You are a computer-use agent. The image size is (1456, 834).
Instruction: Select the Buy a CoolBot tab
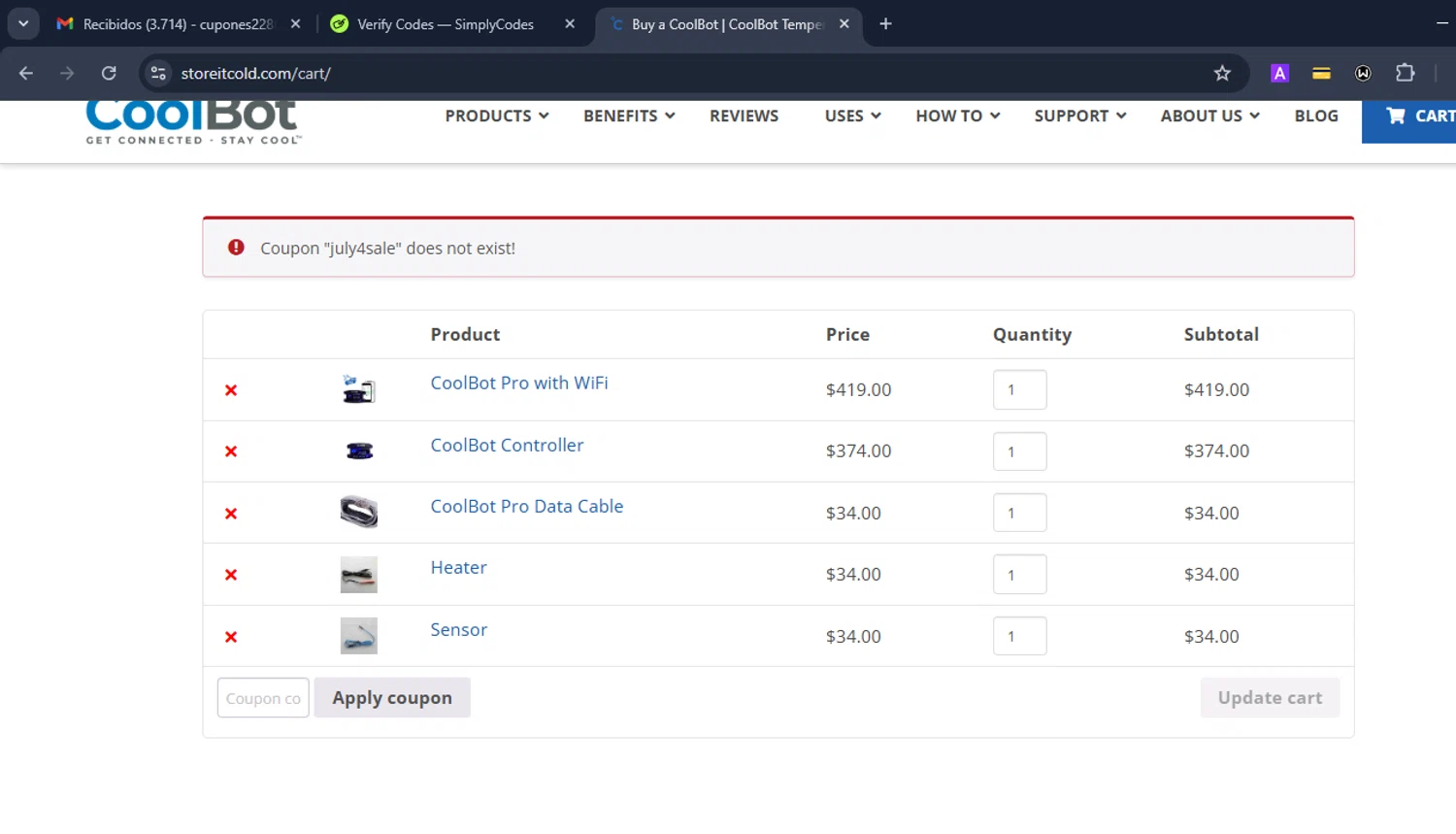click(x=727, y=24)
